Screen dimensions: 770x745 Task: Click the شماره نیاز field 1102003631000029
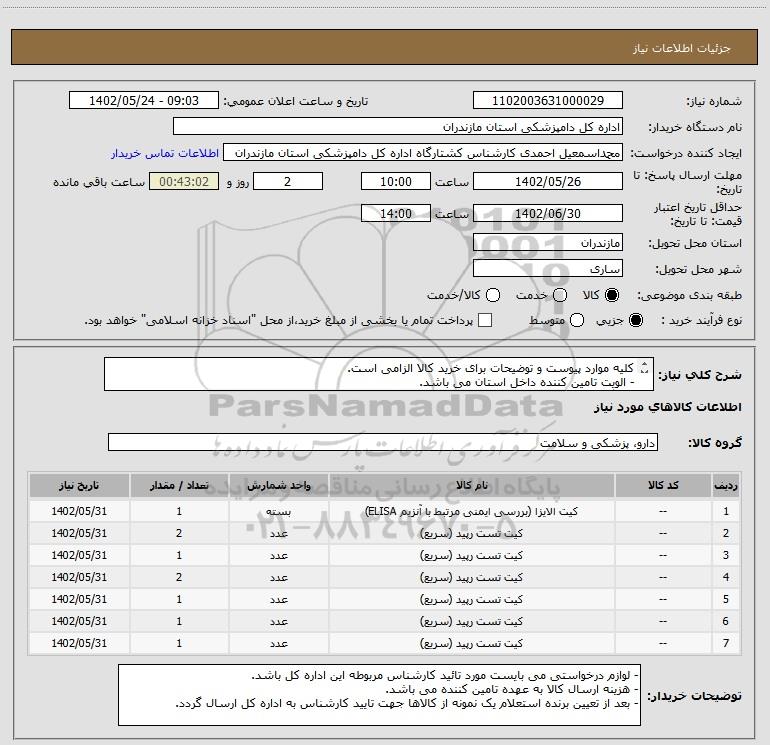[548, 101]
